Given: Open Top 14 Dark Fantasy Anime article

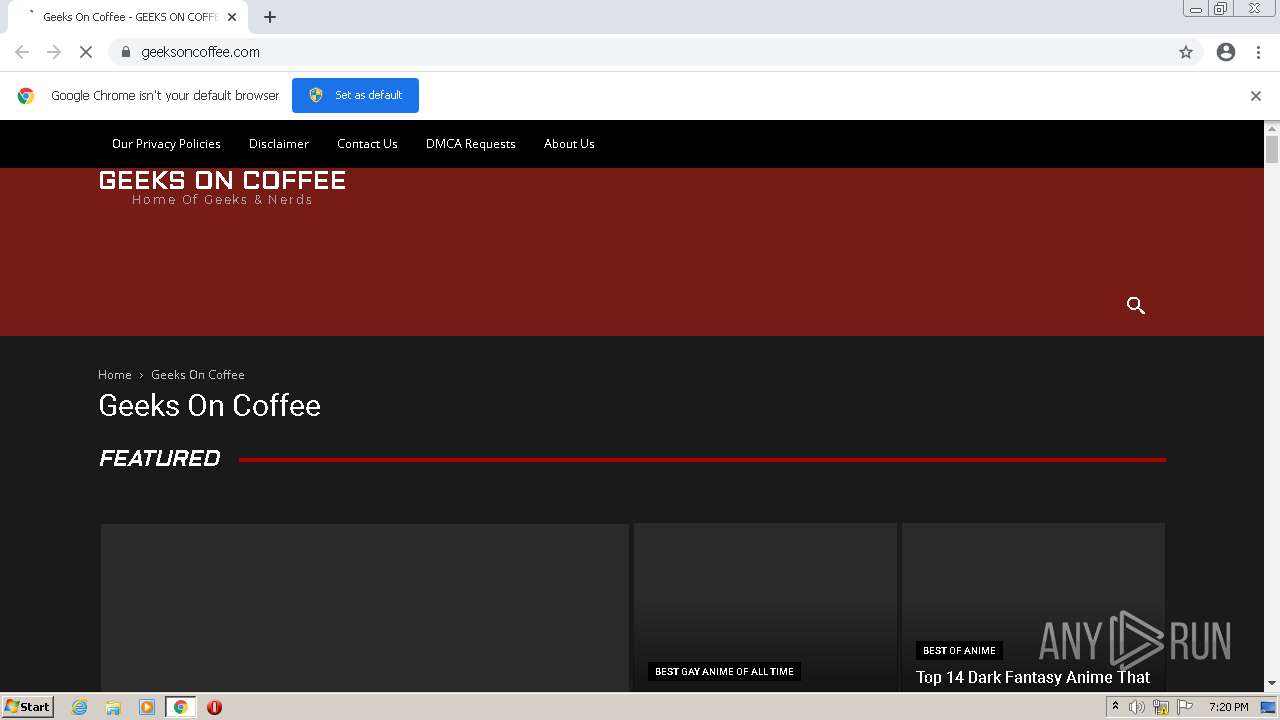Looking at the screenshot, I should click(x=1033, y=678).
